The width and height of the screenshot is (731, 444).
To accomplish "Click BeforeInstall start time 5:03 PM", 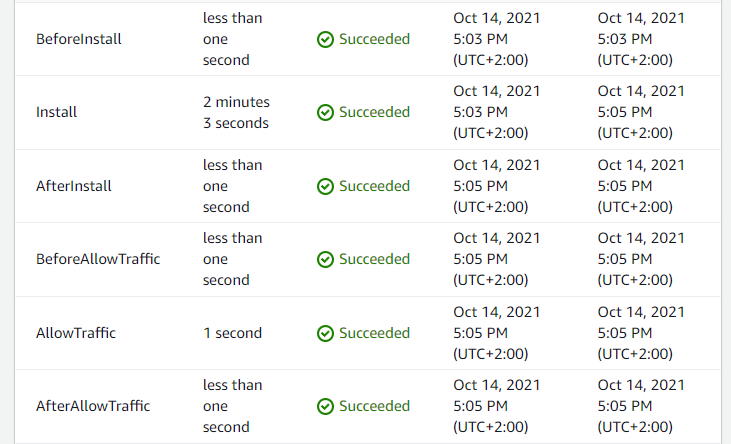I will (480, 39).
